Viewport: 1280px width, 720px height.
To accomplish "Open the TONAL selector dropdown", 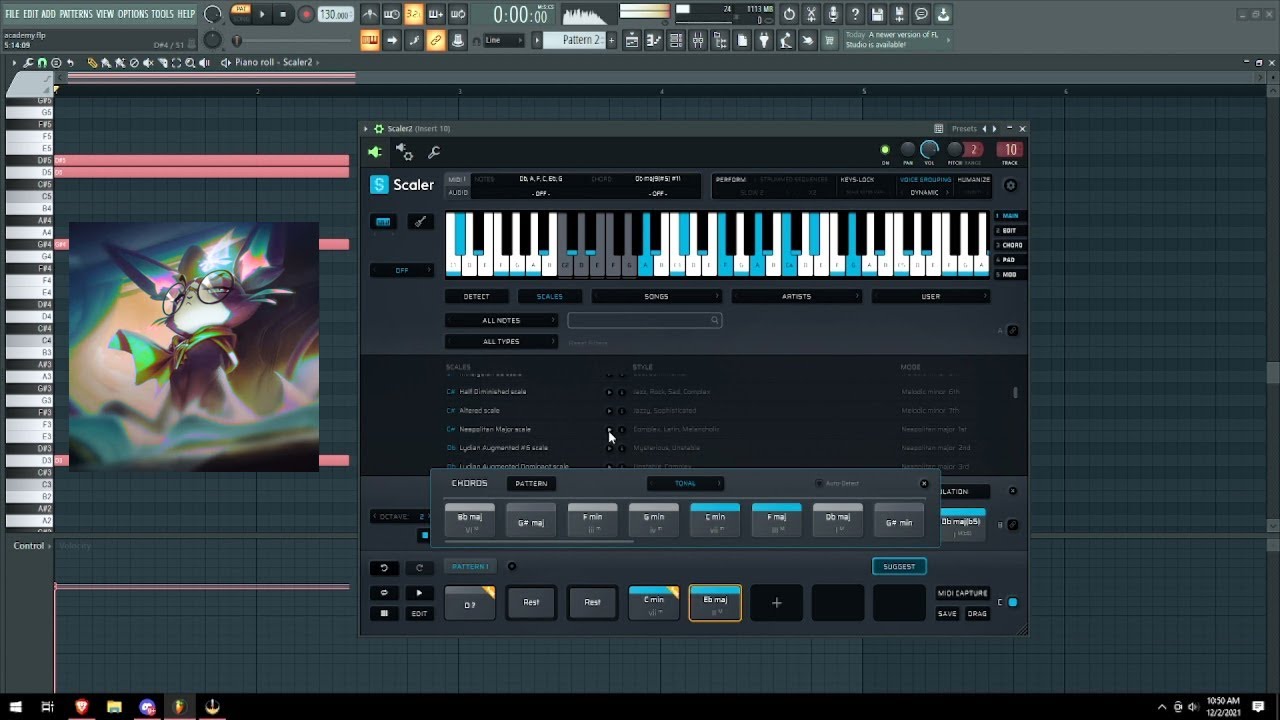I will (685, 483).
